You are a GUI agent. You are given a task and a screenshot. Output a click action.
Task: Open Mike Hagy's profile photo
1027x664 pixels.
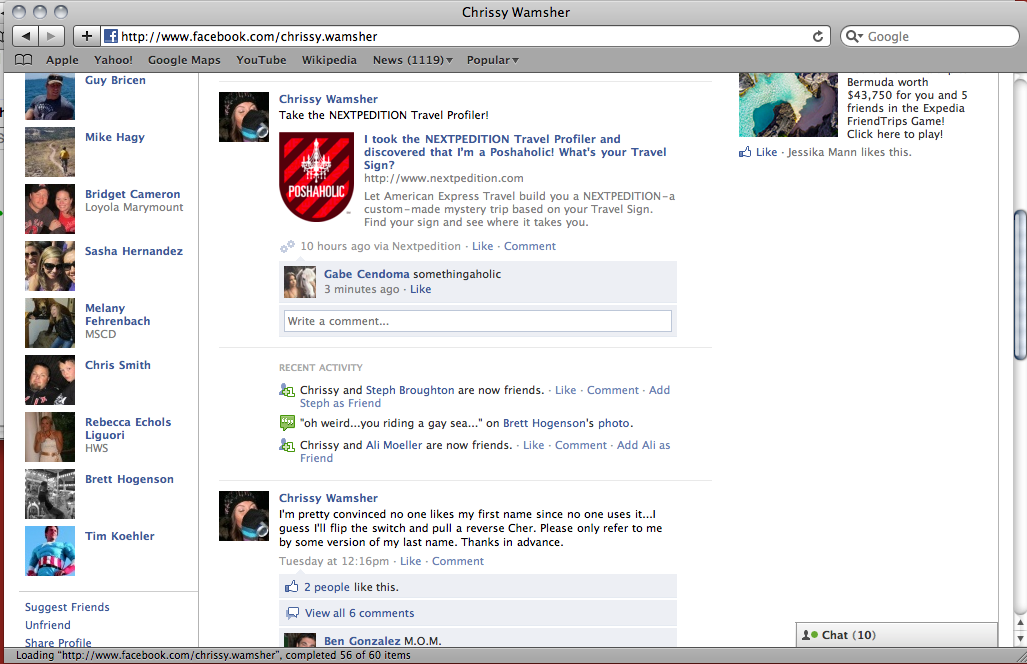pyautogui.click(x=50, y=152)
